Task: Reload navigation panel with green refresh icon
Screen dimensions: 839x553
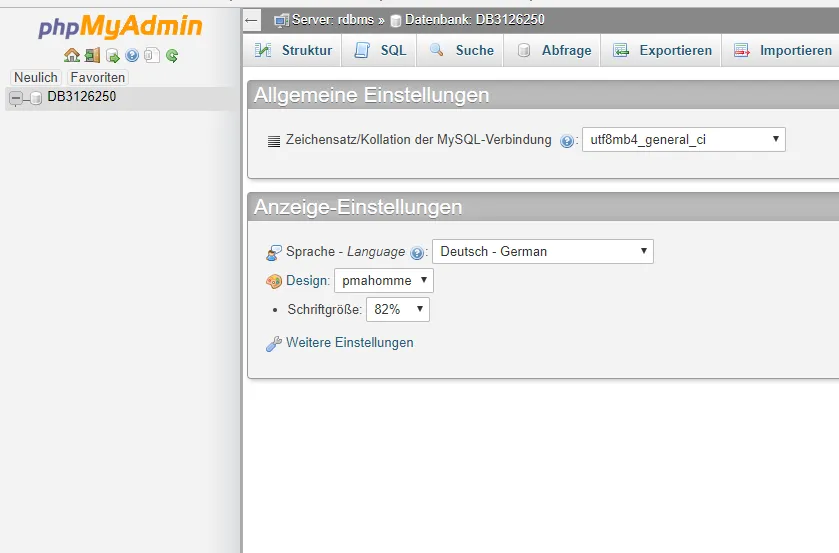Action: [172, 55]
